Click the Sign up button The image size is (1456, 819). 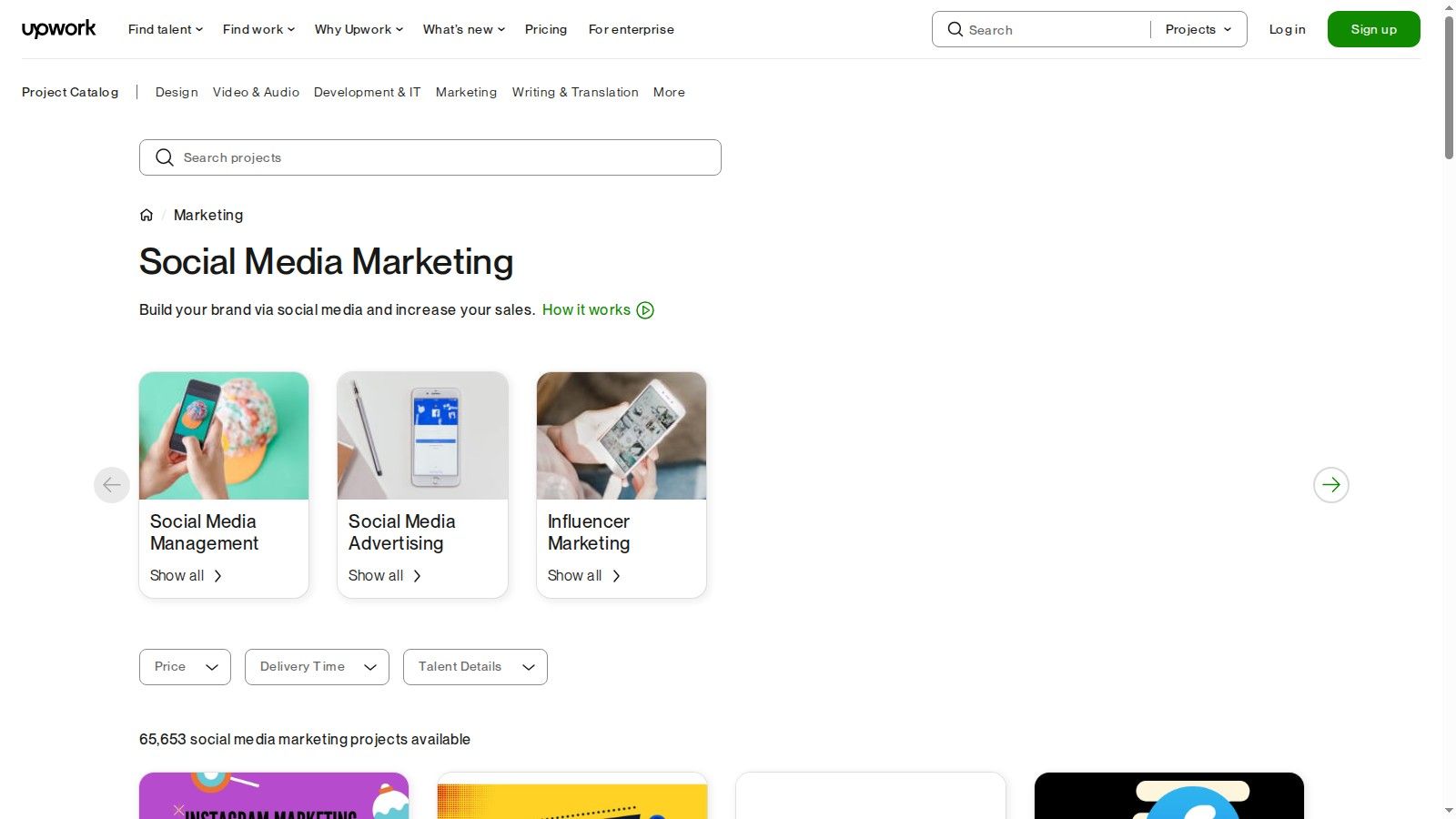(x=1373, y=28)
